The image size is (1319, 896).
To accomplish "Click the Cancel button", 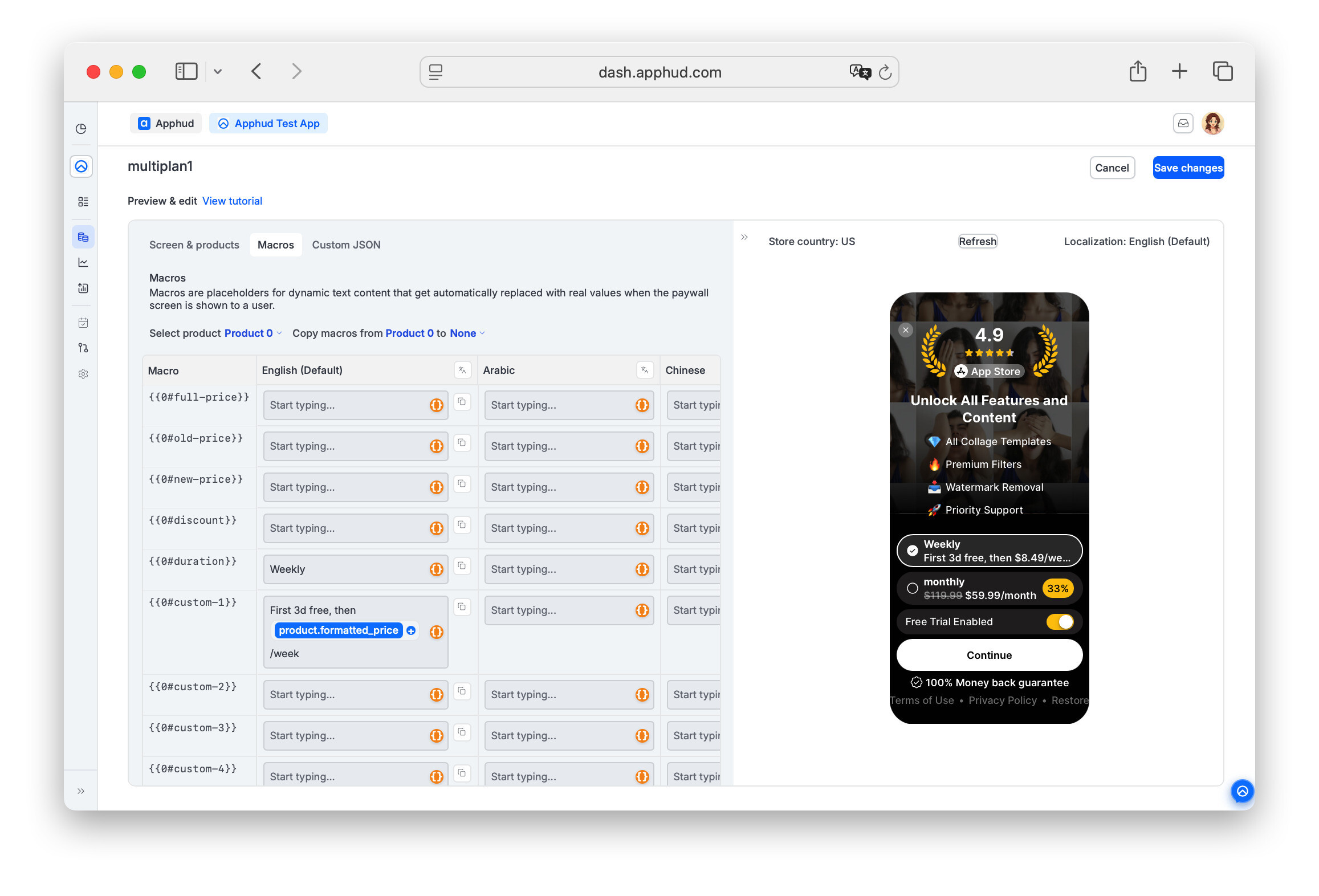I will 1112,168.
